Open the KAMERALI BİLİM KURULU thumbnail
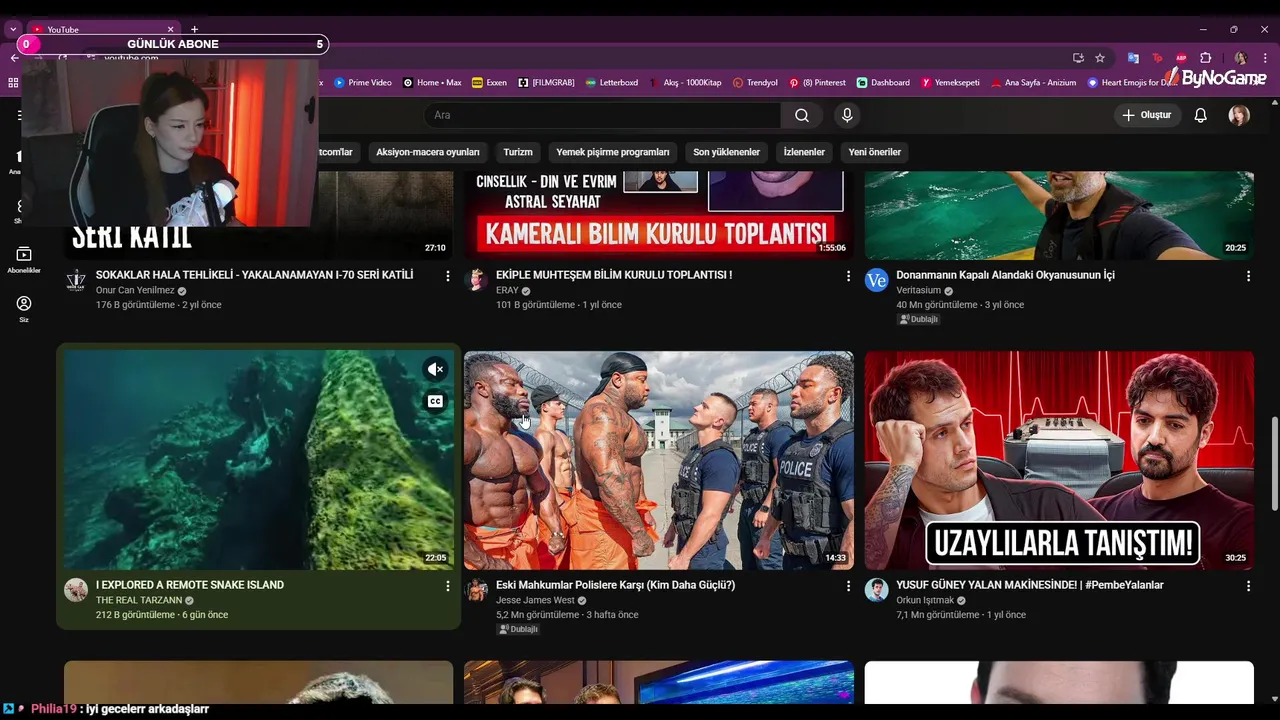 pos(658,215)
